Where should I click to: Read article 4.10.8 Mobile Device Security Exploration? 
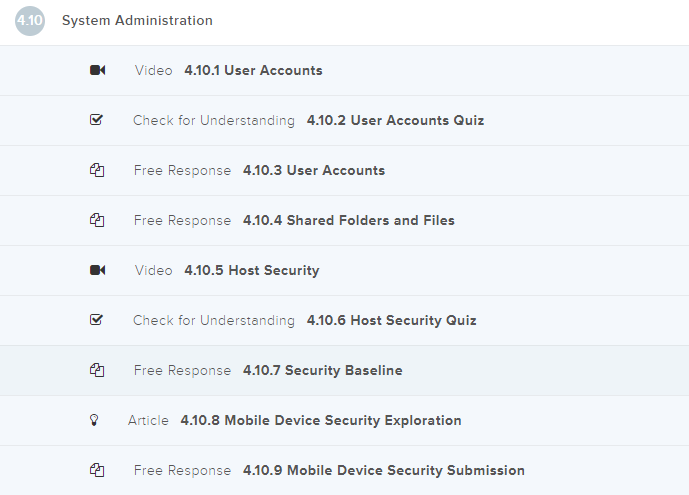click(320, 421)
